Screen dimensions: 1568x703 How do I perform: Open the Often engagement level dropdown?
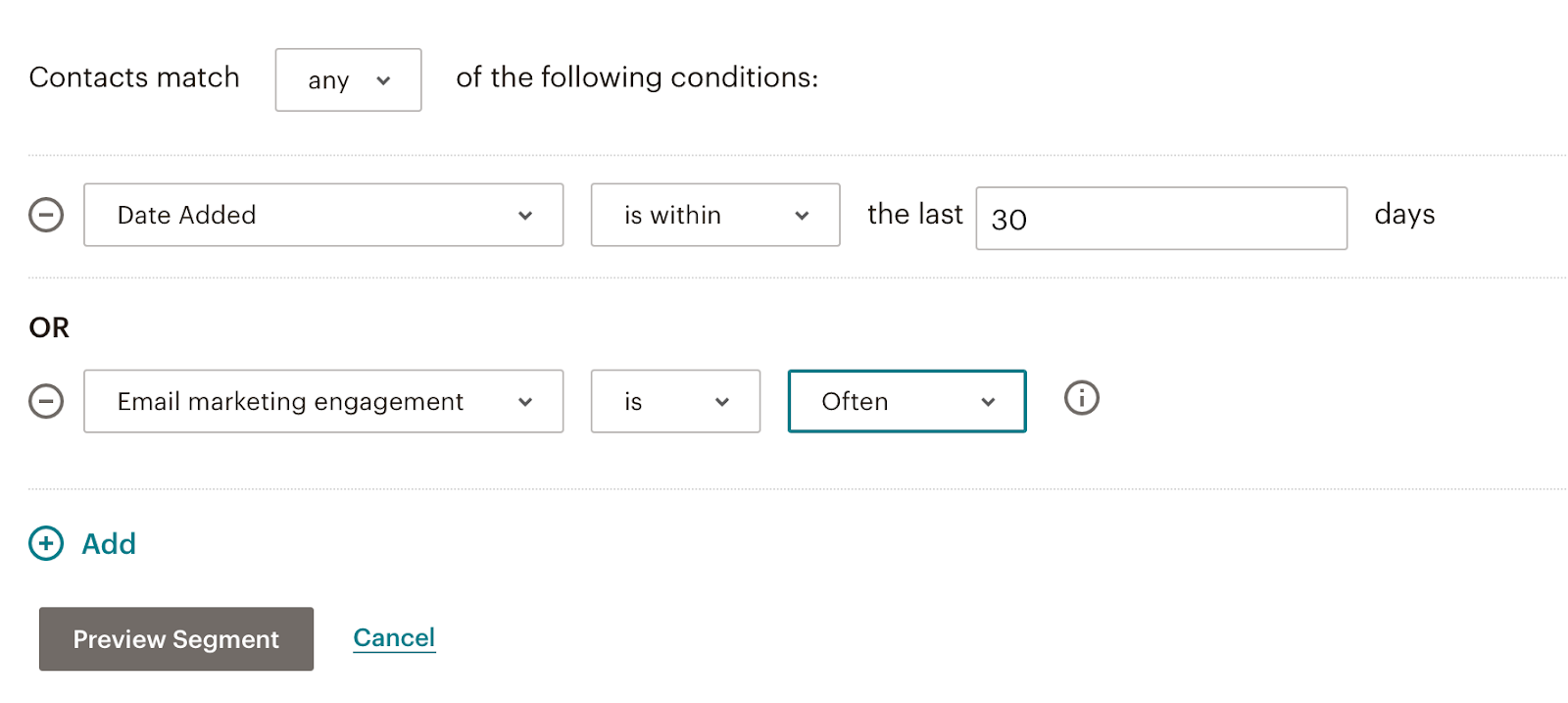click(x=906, y=401)
